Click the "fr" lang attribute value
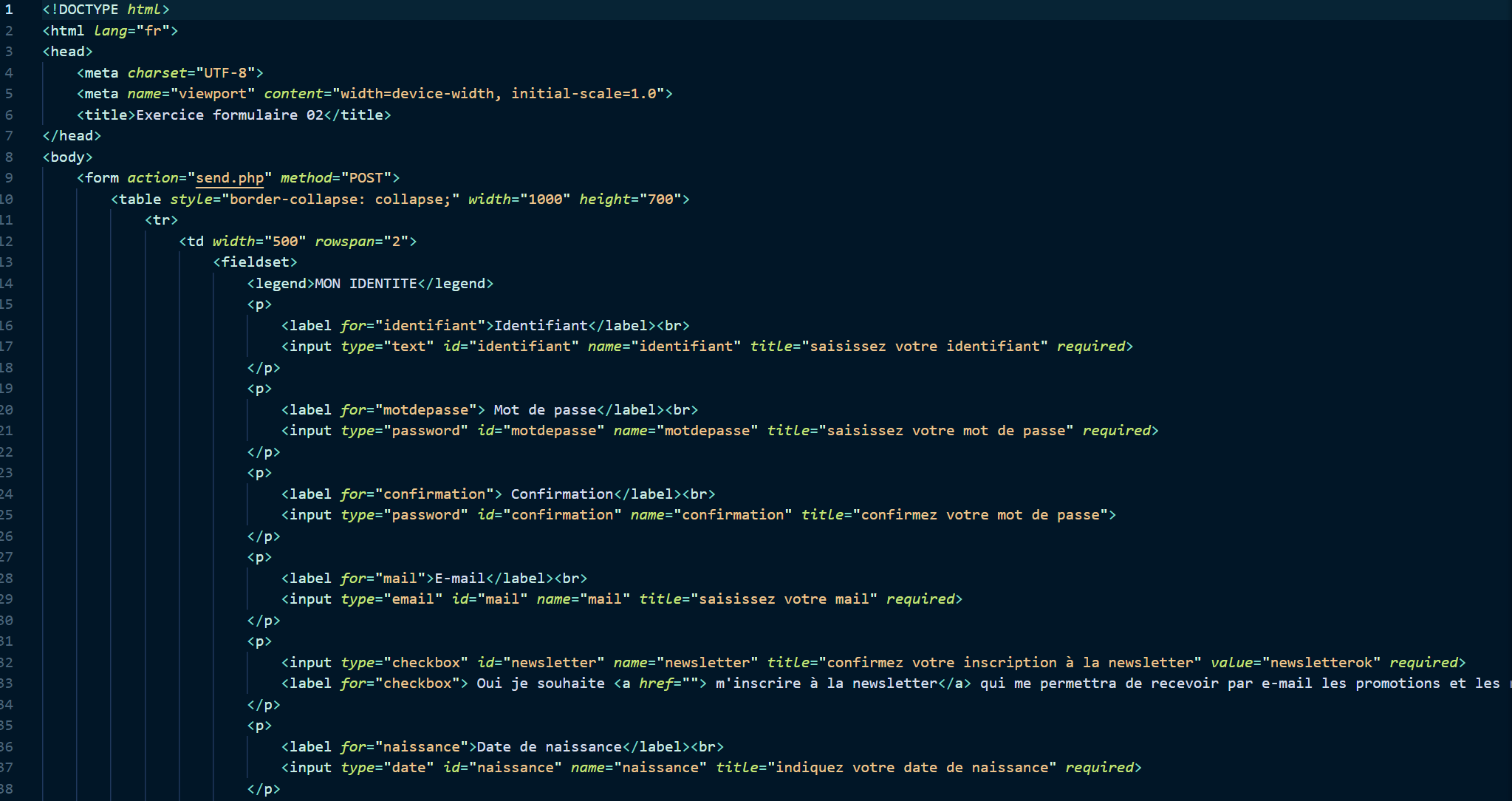 pos(153,31)
